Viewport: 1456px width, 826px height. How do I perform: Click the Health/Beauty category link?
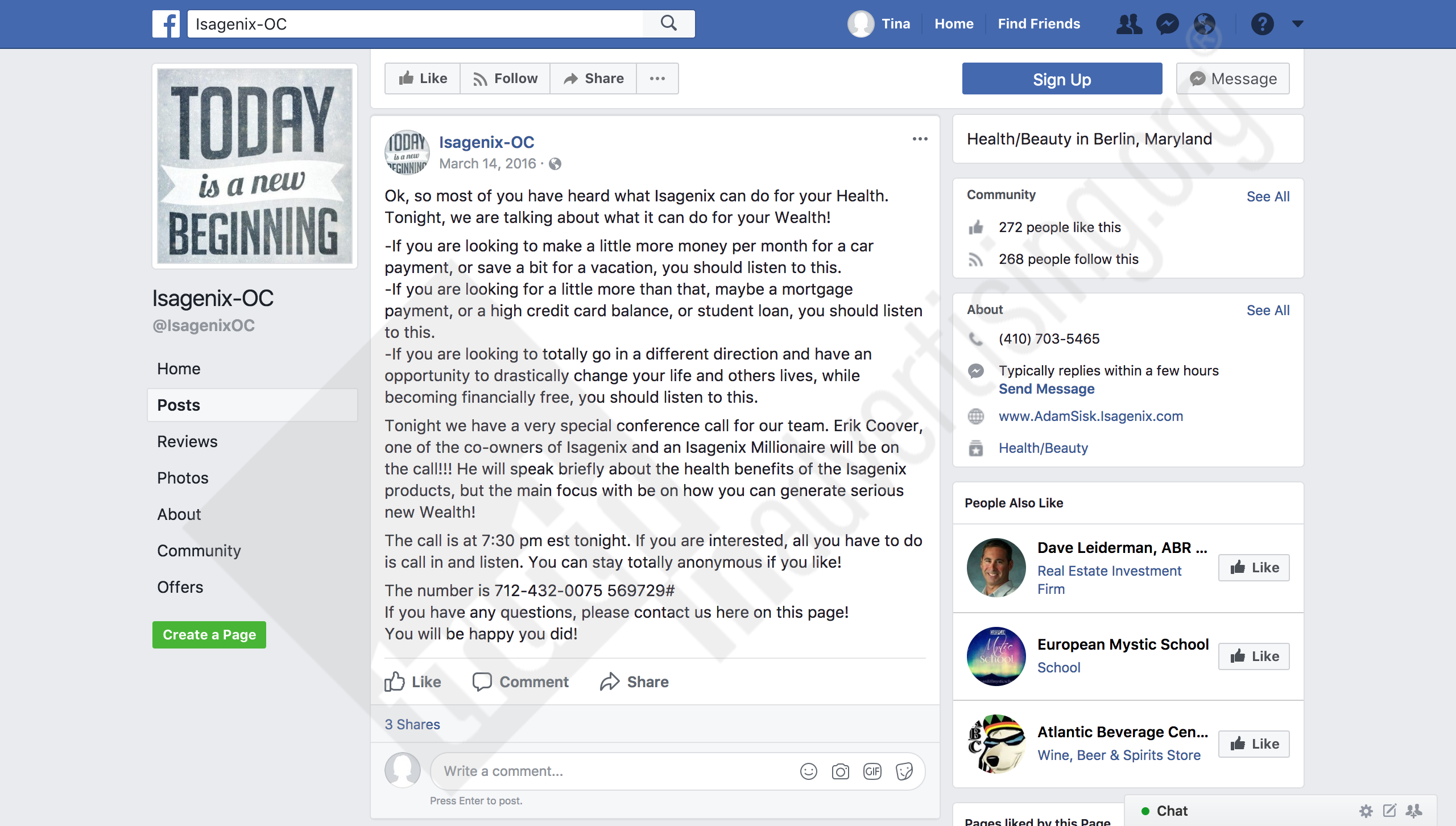(1043, 448)
